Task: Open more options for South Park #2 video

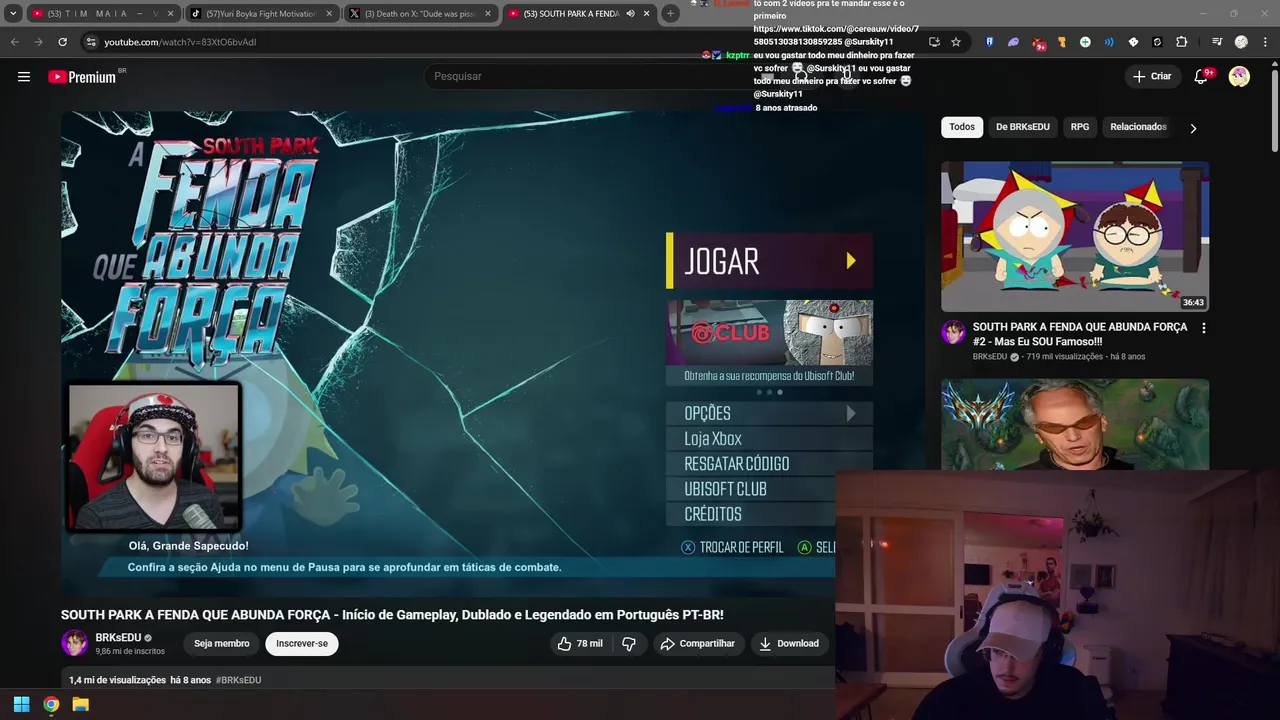Action: [1204, 328]
